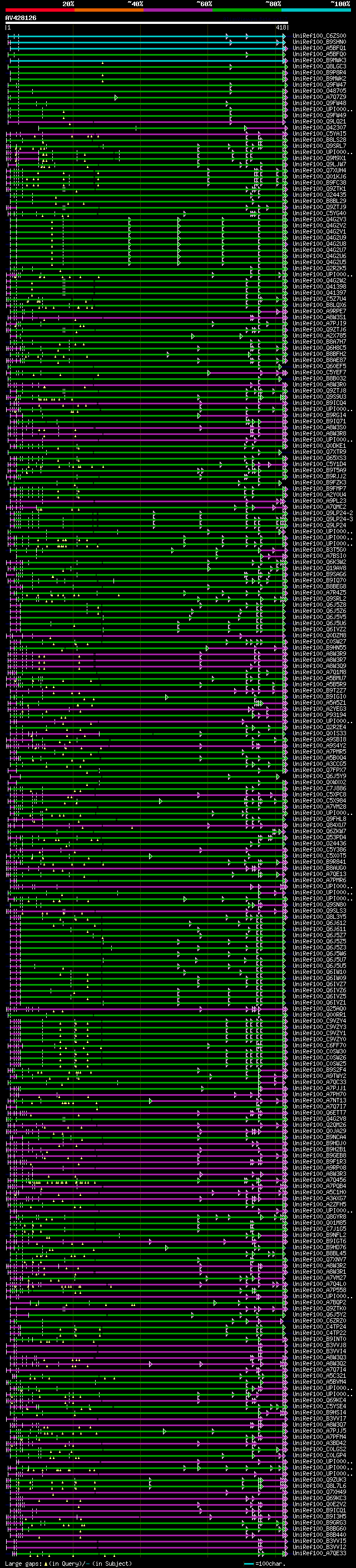The height and width of the screenshot is (1568, 356).
Task: Select the UniRef100_Q9SRL7 label
Action: click(x=319, y=146)
